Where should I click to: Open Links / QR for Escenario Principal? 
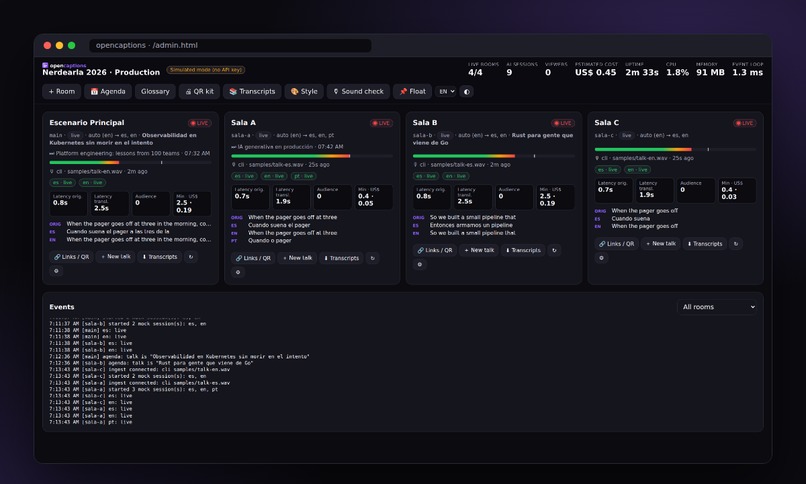tap(71, 256)
